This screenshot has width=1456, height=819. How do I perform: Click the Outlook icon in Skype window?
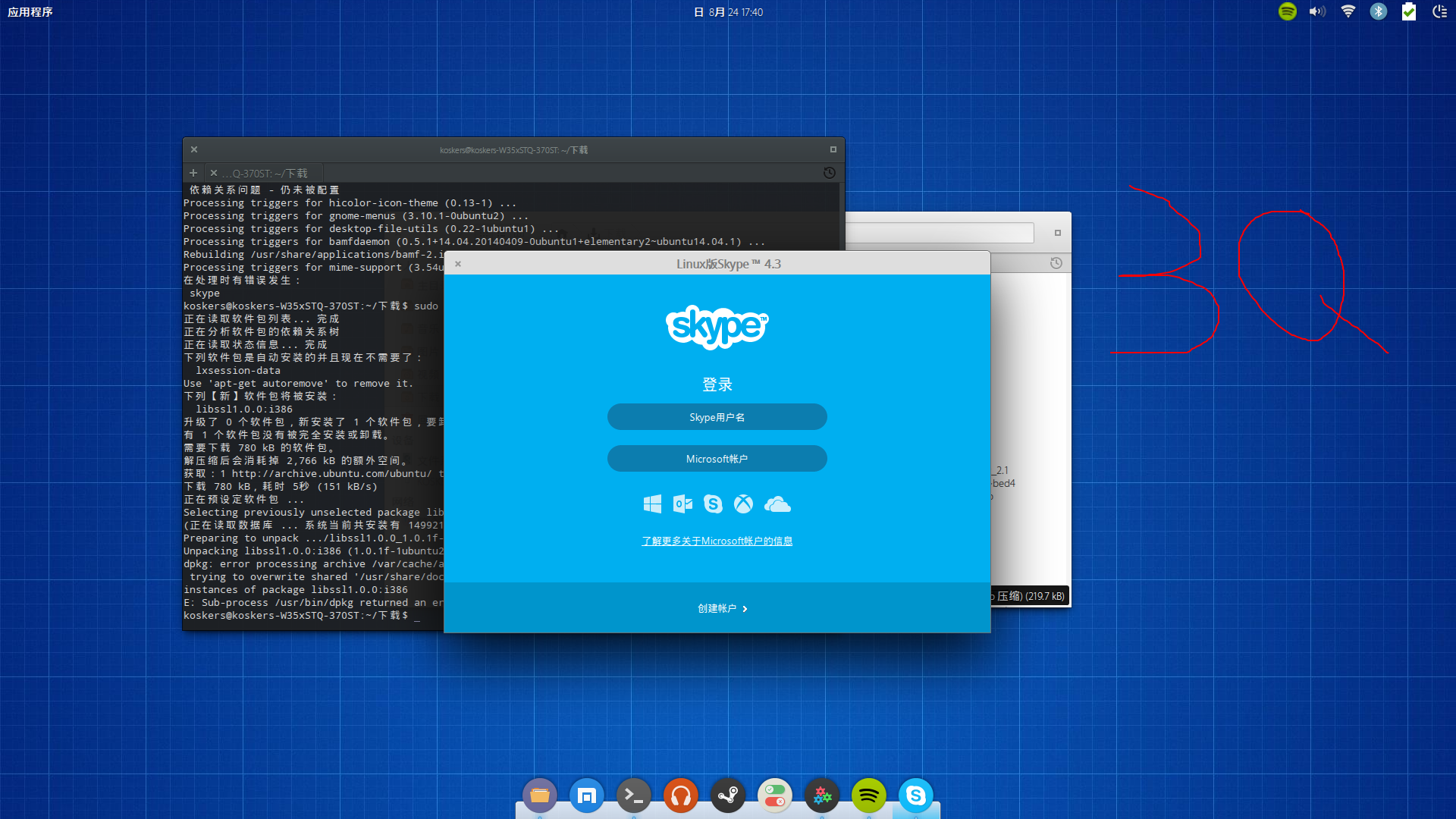click(x=682, y=504)
